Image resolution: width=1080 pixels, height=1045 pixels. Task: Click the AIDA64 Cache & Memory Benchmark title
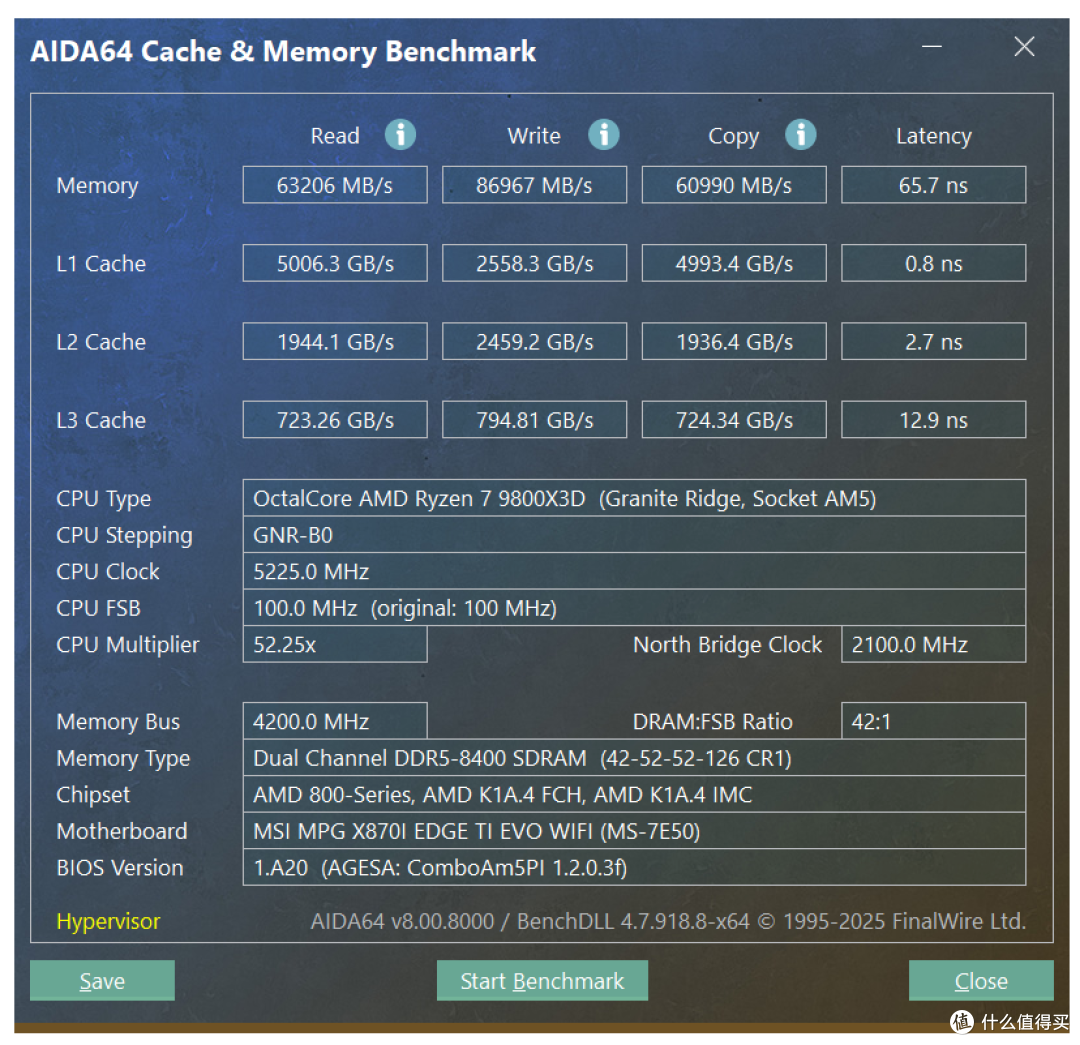tap(283, 52)
